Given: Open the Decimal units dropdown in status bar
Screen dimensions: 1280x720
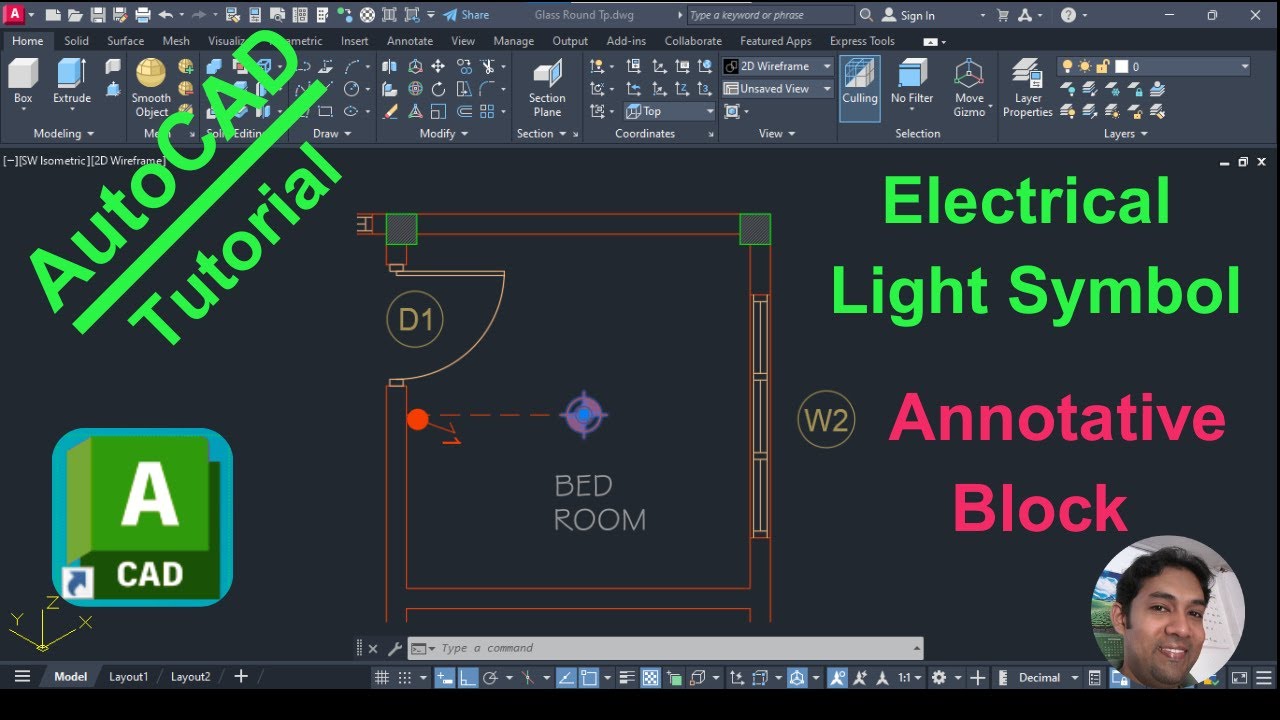Looking at the screenshot, I should tap(1048, 677).
